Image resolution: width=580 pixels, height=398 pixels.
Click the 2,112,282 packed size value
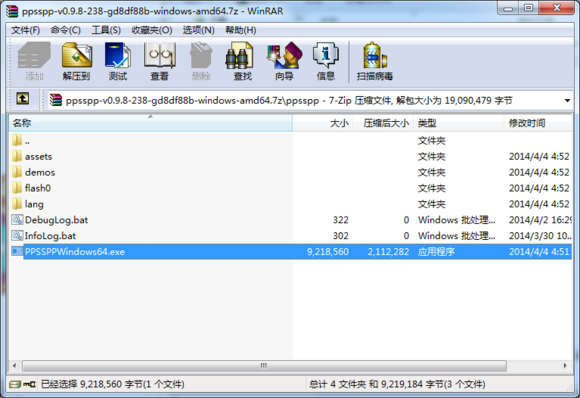coord(388,252)
